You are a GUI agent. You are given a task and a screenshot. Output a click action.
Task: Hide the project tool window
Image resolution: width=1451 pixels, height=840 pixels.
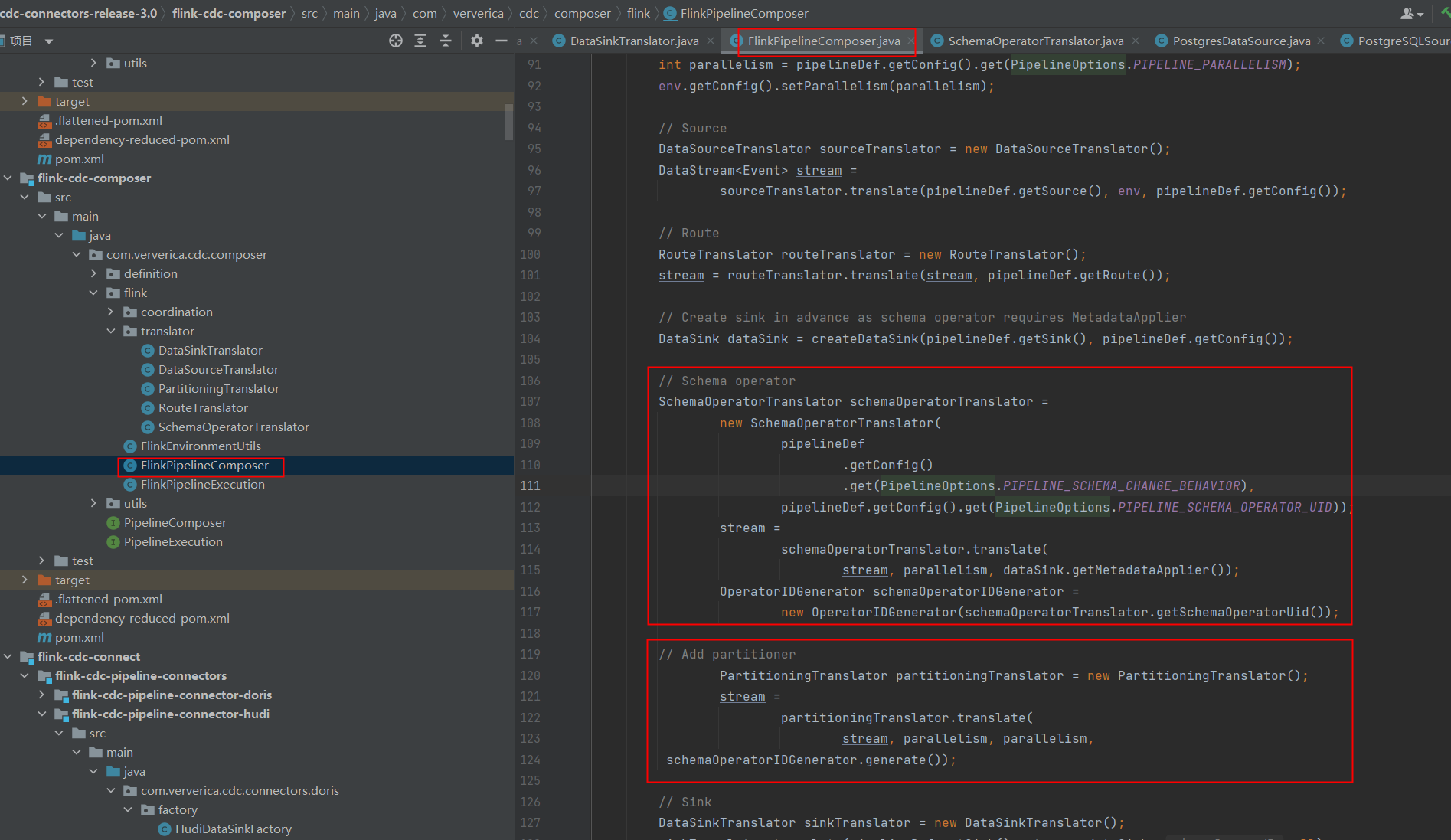coord(502,41)
